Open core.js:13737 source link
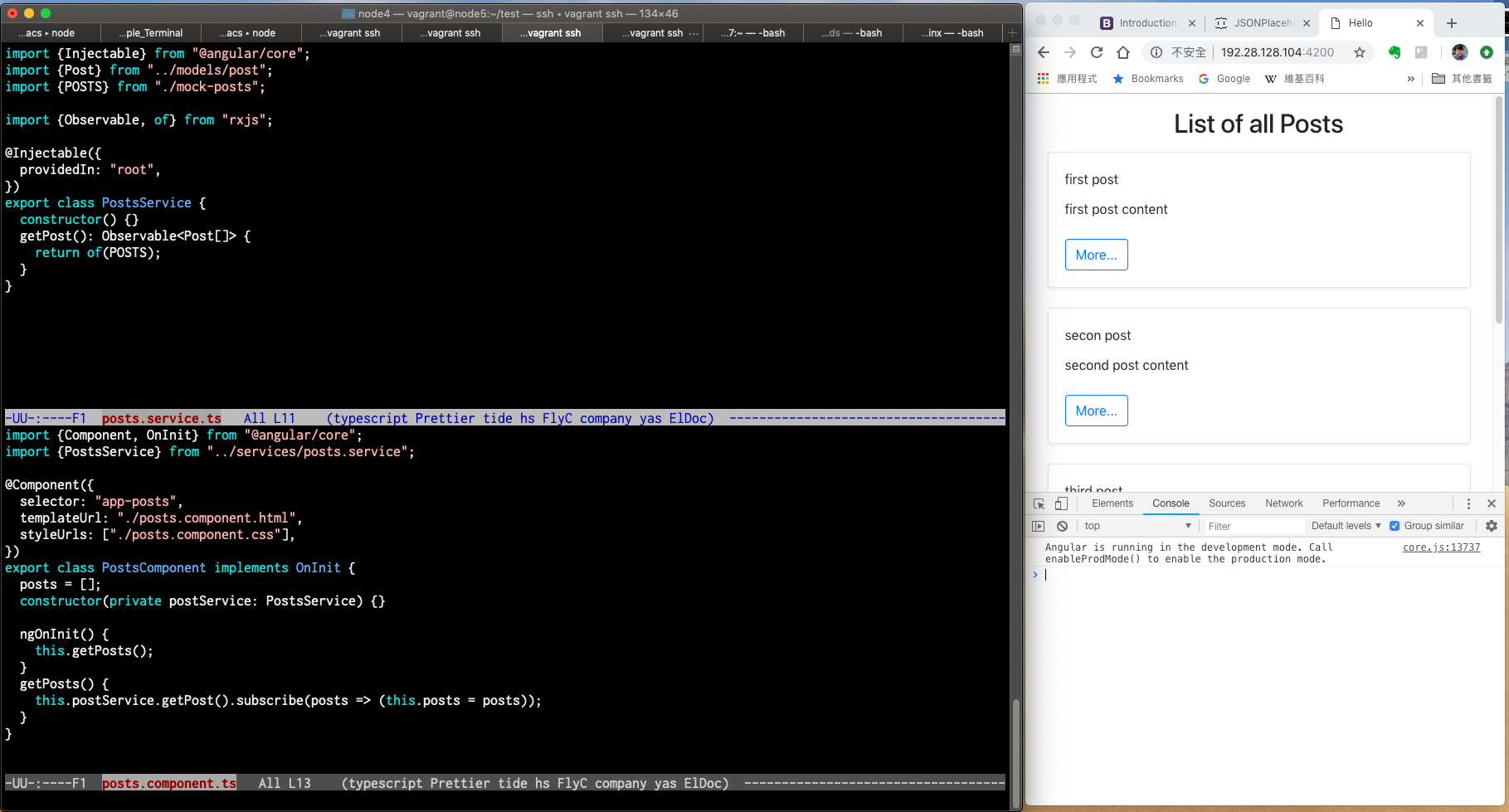Screen dimensions: 1509x812 pyautogui.click(x=1441, y=547)
